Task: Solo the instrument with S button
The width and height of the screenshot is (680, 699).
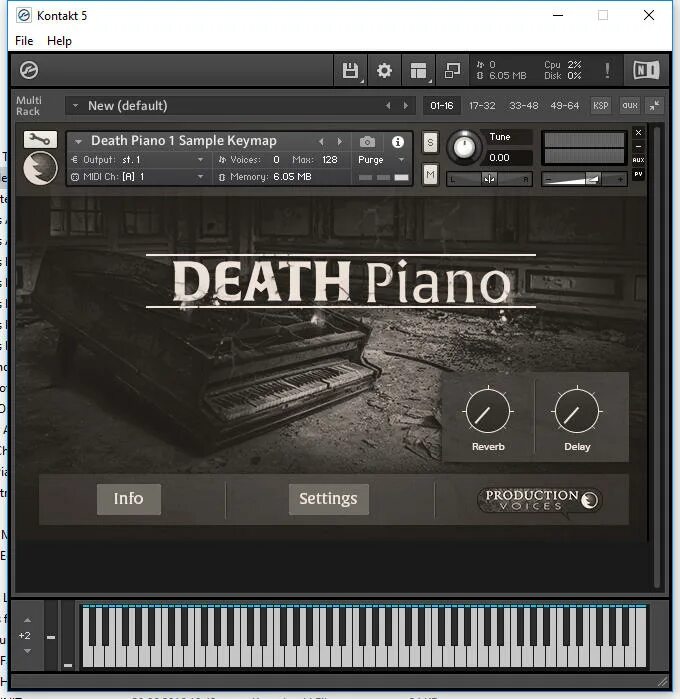Action: [x=430, y=142]
